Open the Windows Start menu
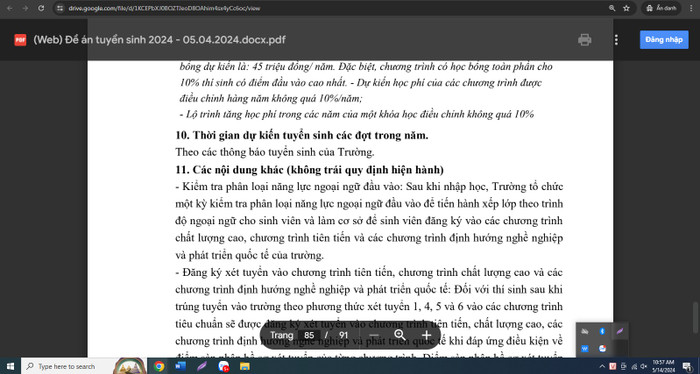700x374 pixels. click(10, 366)
